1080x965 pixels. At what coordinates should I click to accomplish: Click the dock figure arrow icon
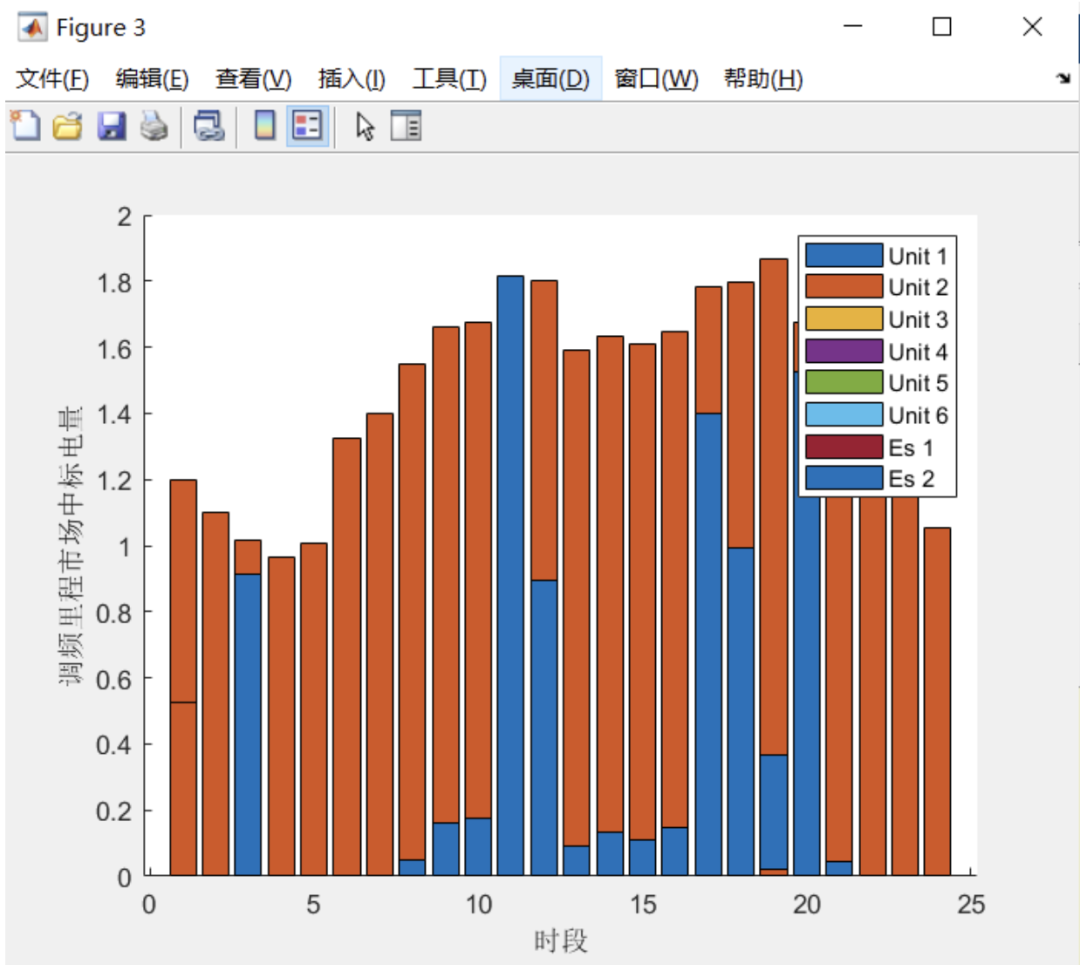pos(1063,78)
